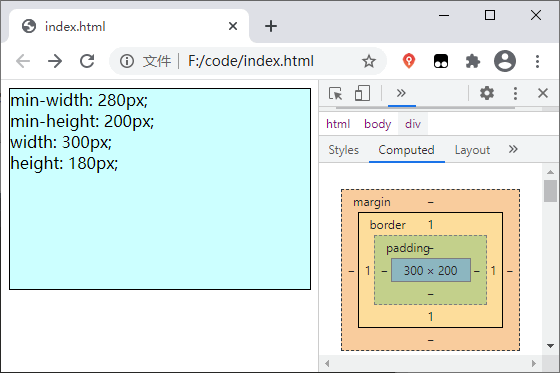
Task: Open the Chrome profile avatar
Action: point(505,61)
